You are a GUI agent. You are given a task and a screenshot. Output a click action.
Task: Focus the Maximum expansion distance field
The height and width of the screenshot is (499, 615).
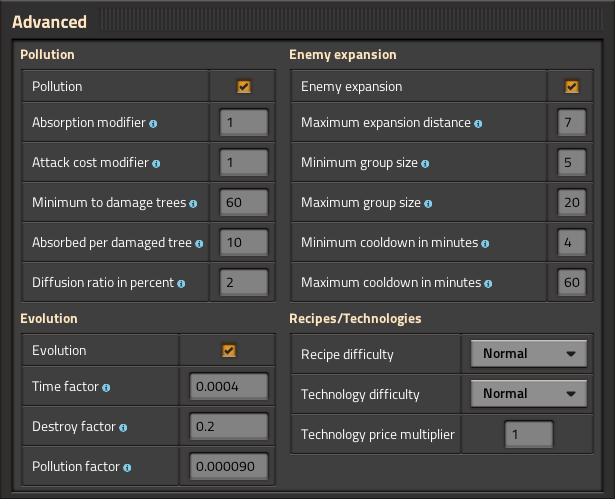(x=572, y=122)
